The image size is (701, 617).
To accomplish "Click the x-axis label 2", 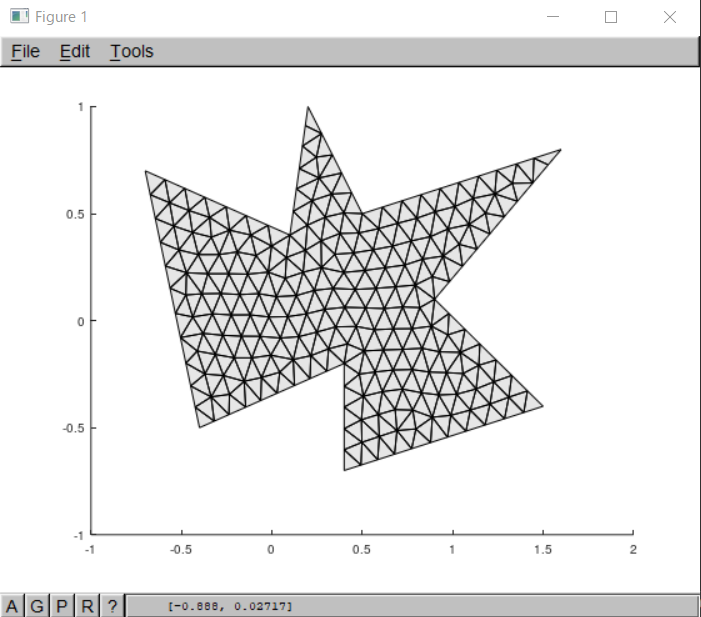I will coord(633,549).
